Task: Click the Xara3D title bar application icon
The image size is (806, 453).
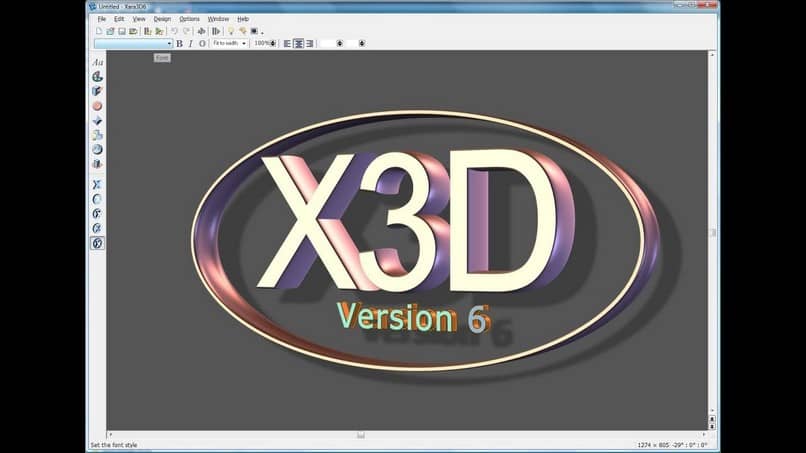Action: [93, 7]
